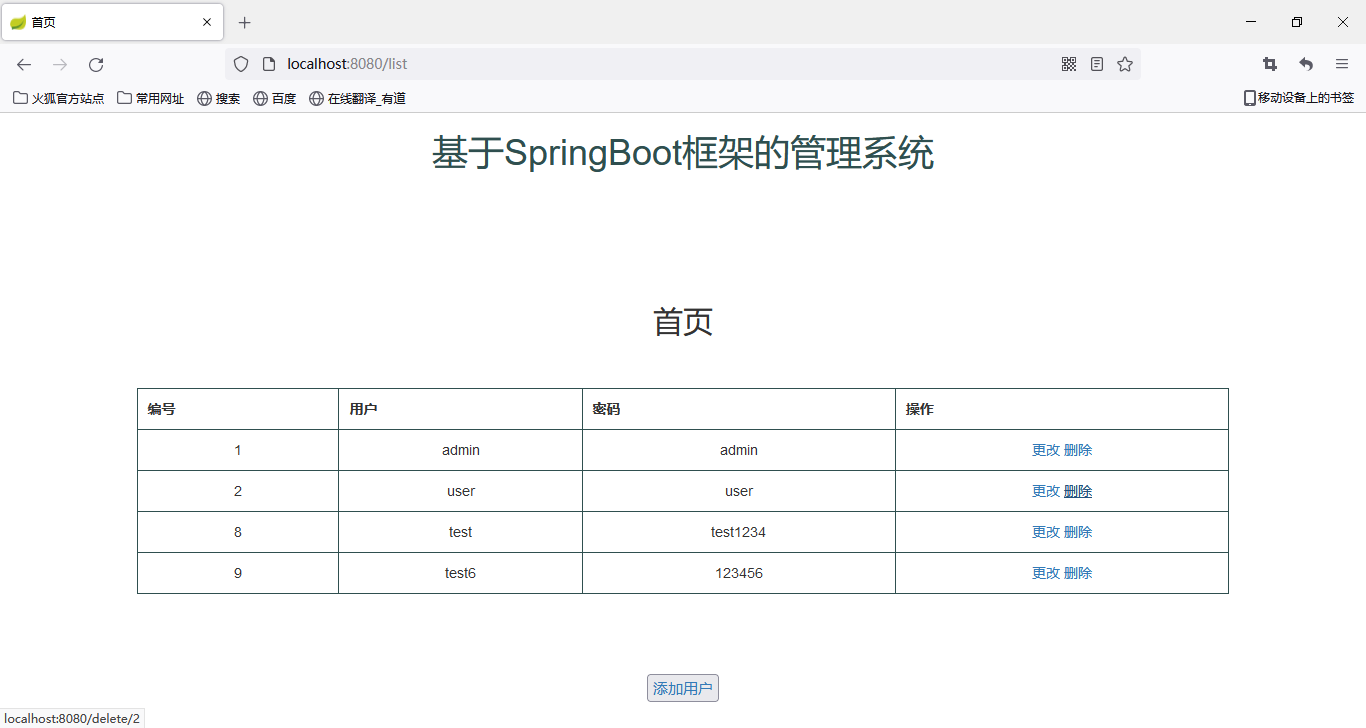Screen dimensions: 1366x728
Task: Open the shield tracking protection icon
Action: (x=241, y=64)
